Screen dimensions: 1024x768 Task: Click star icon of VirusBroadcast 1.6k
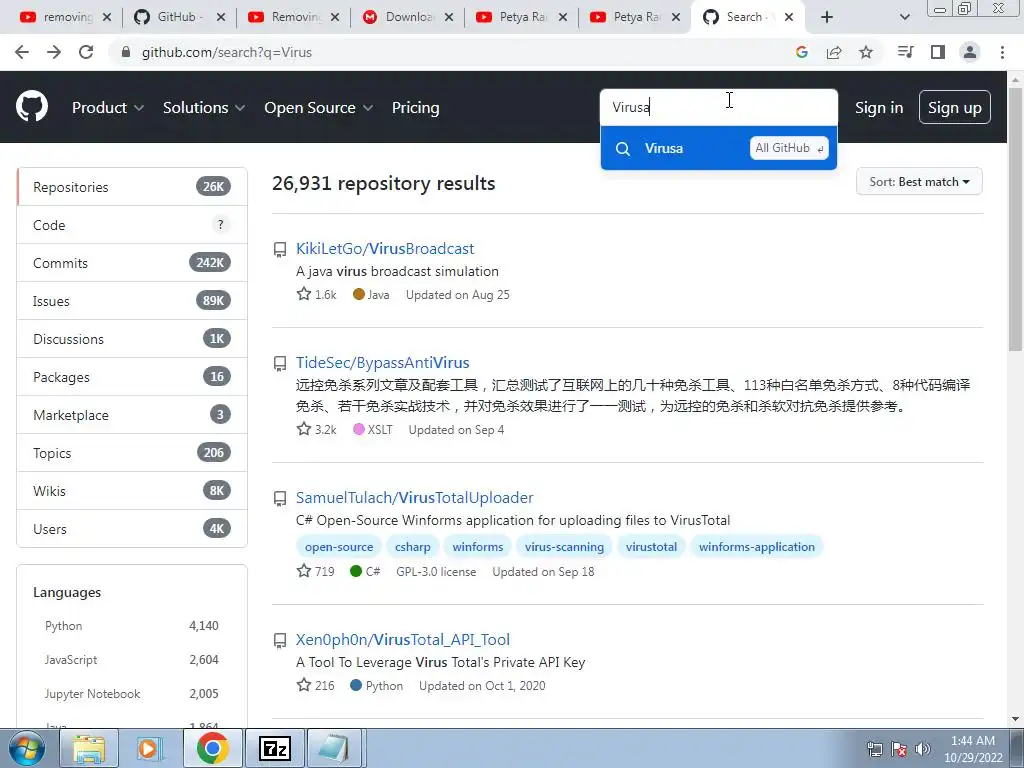[x=304, y=294]
